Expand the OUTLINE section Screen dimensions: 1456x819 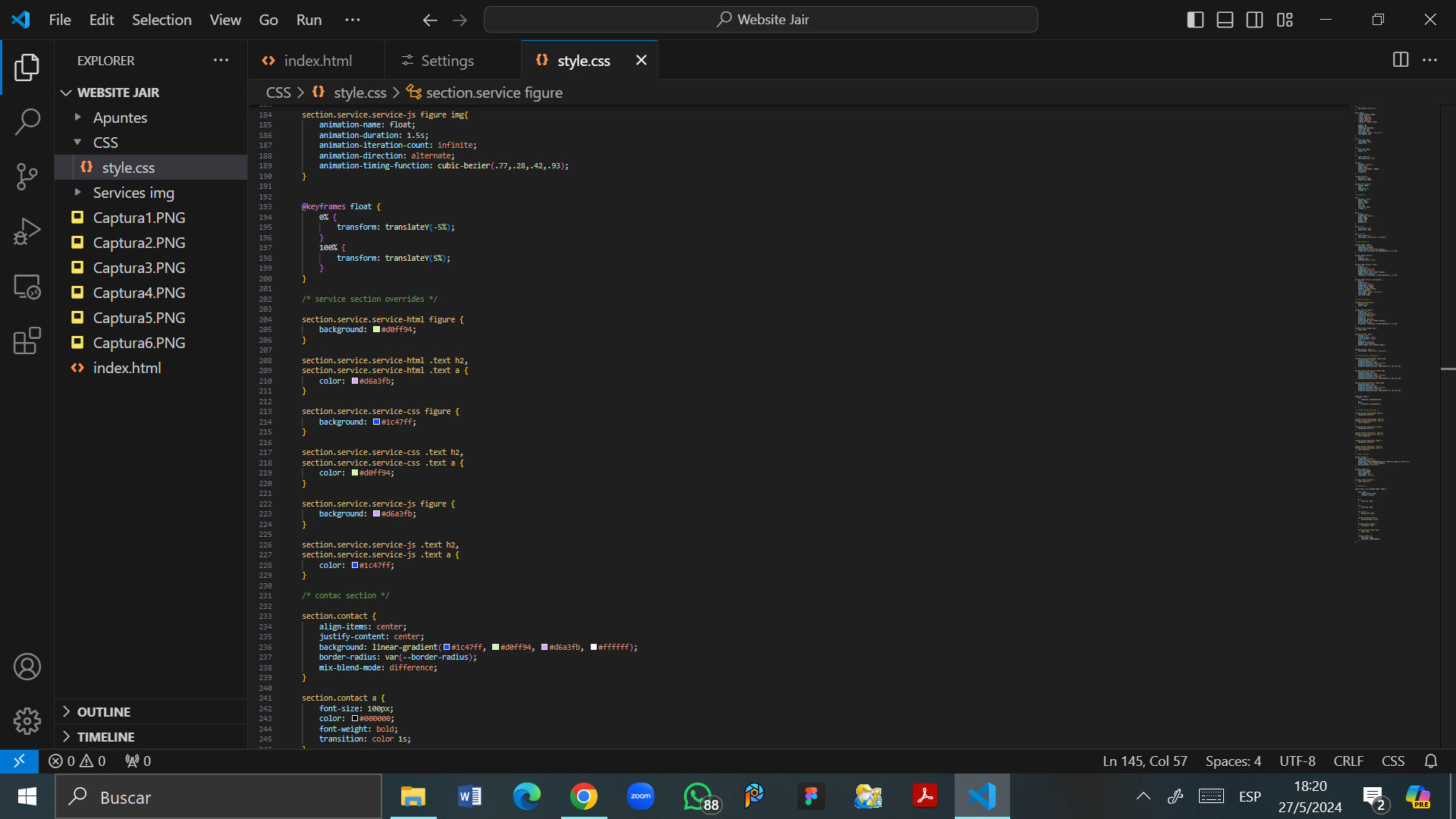104,711
